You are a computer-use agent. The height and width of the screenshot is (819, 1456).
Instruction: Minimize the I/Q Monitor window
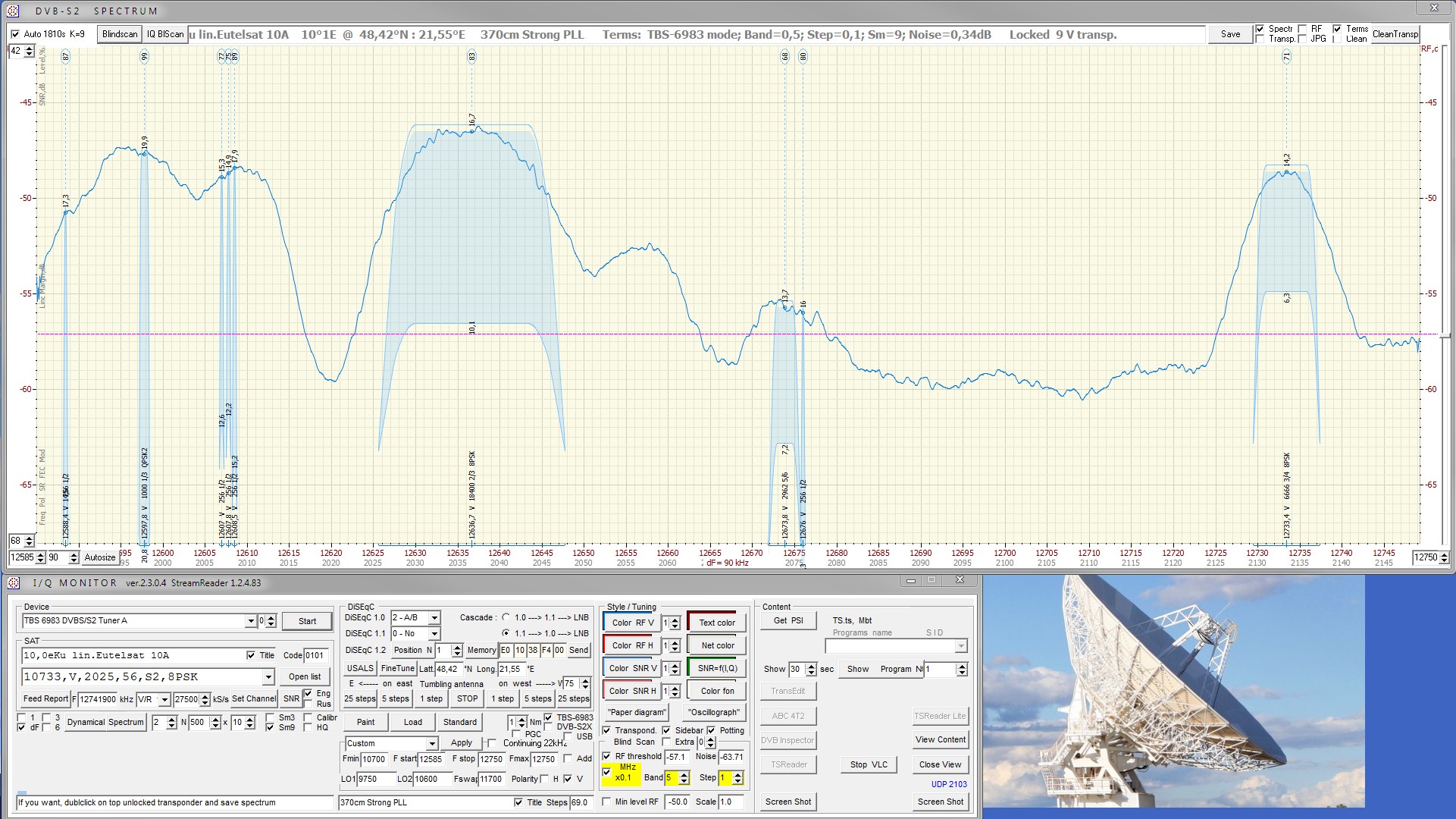click(911, 580)
